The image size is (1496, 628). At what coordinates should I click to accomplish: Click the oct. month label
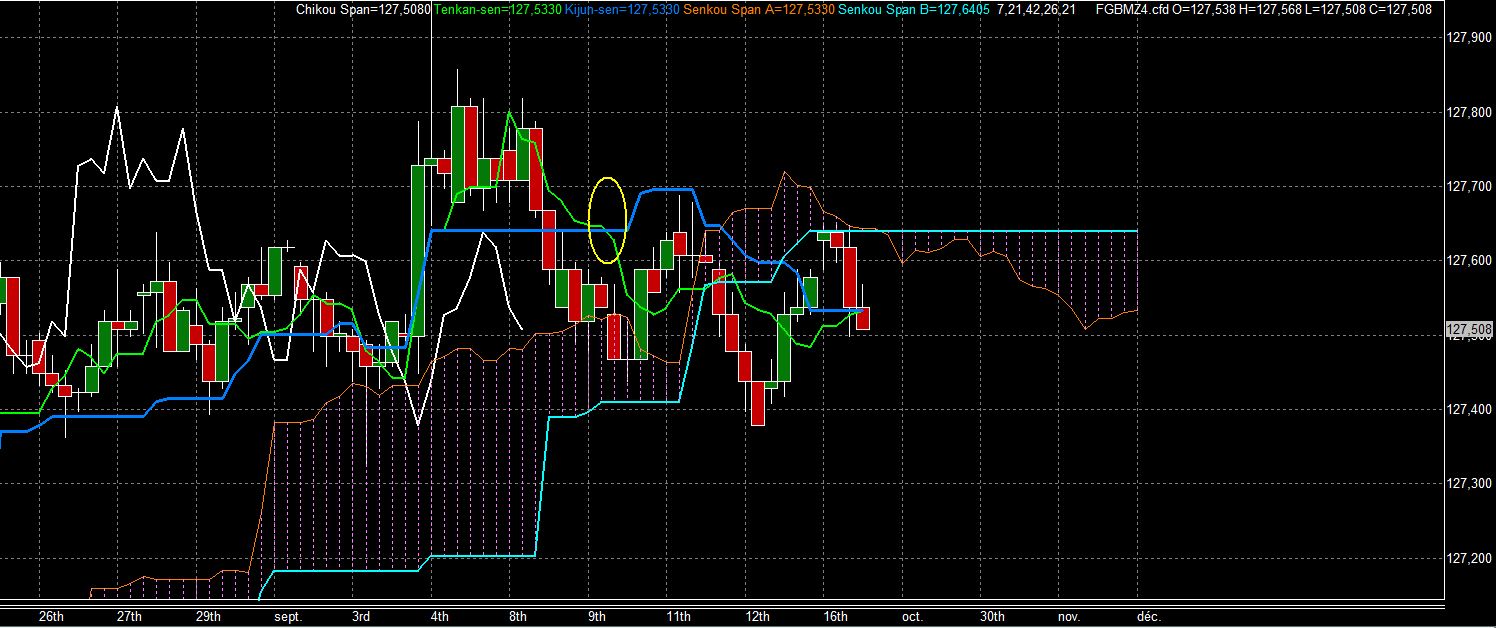pyautogui.click(x=911, y=616)
